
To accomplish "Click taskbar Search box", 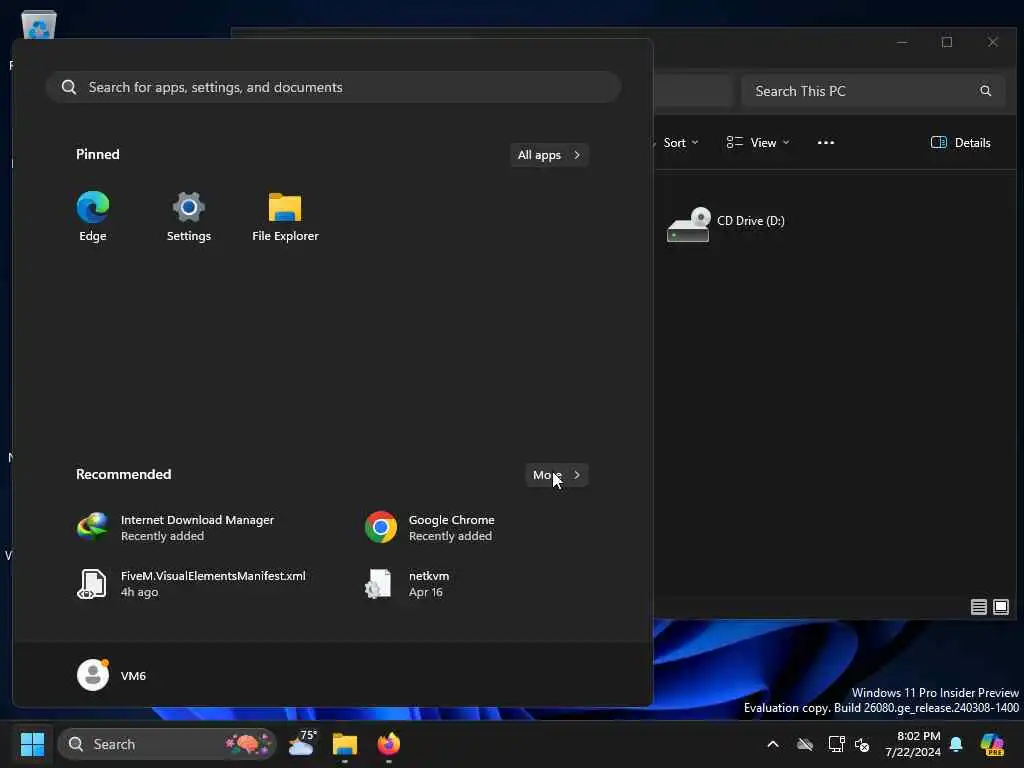I will coord(167,744).
